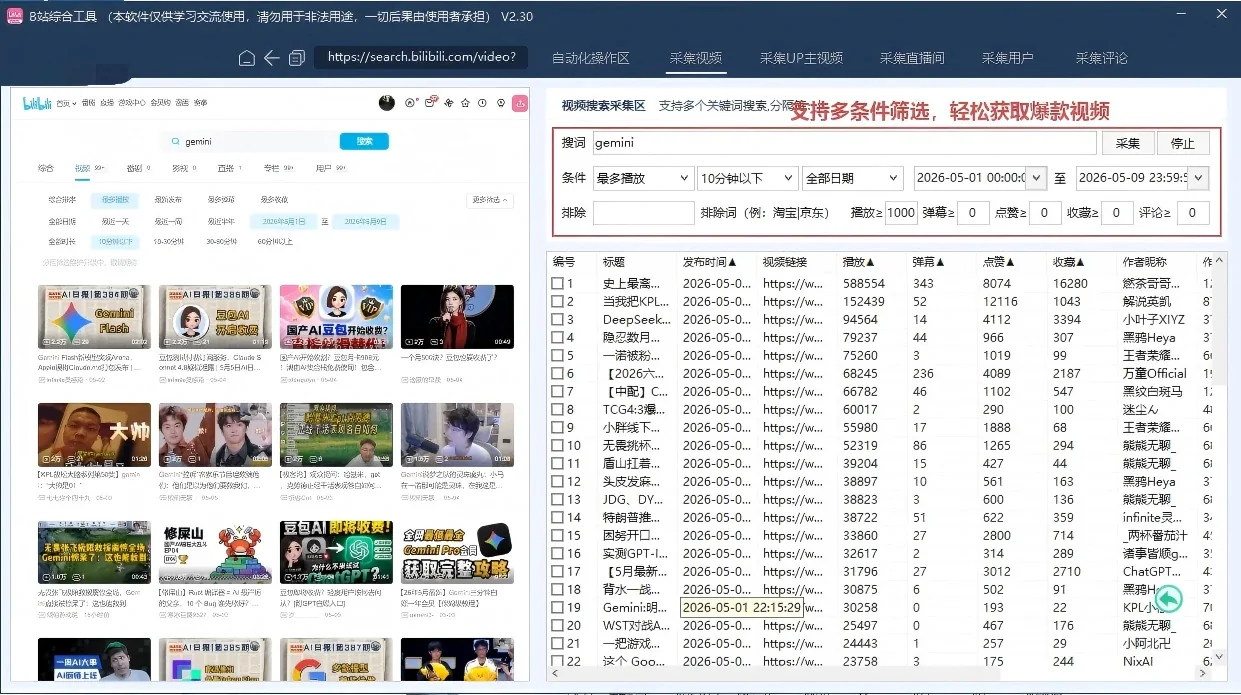Click the pink upload button on bilibili header
The height and width of the screenshot is (695, 1241).
coord(520,103)
